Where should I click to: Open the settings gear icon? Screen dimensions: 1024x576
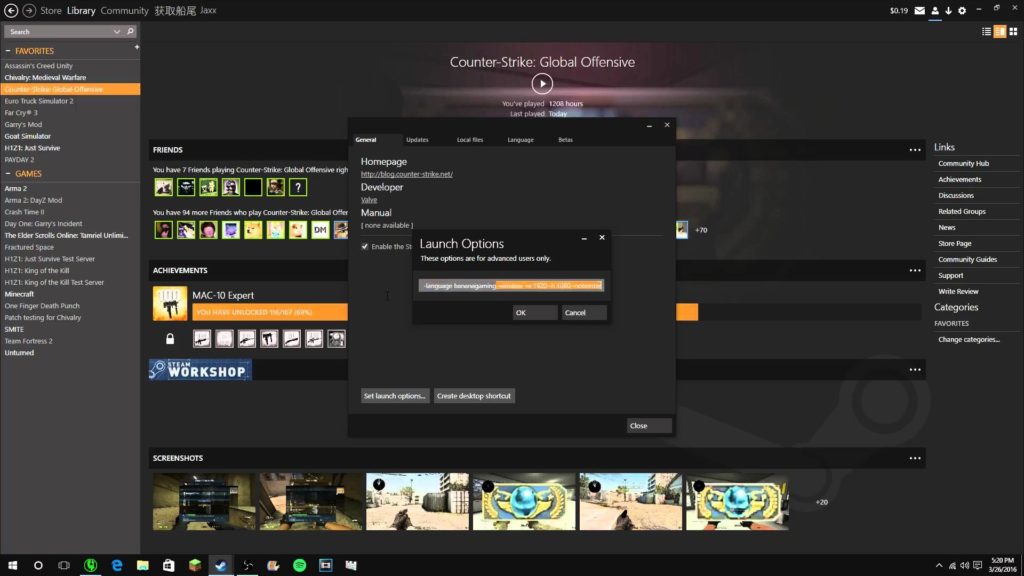pos(962,10)
